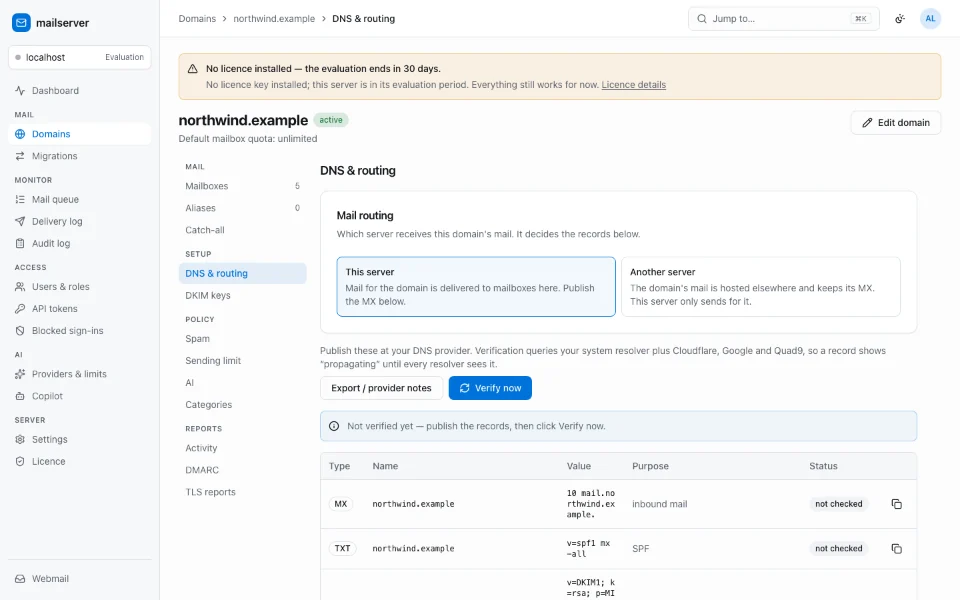Open the localhost server selector
The image size is (960, 600).
click(80, 58)
